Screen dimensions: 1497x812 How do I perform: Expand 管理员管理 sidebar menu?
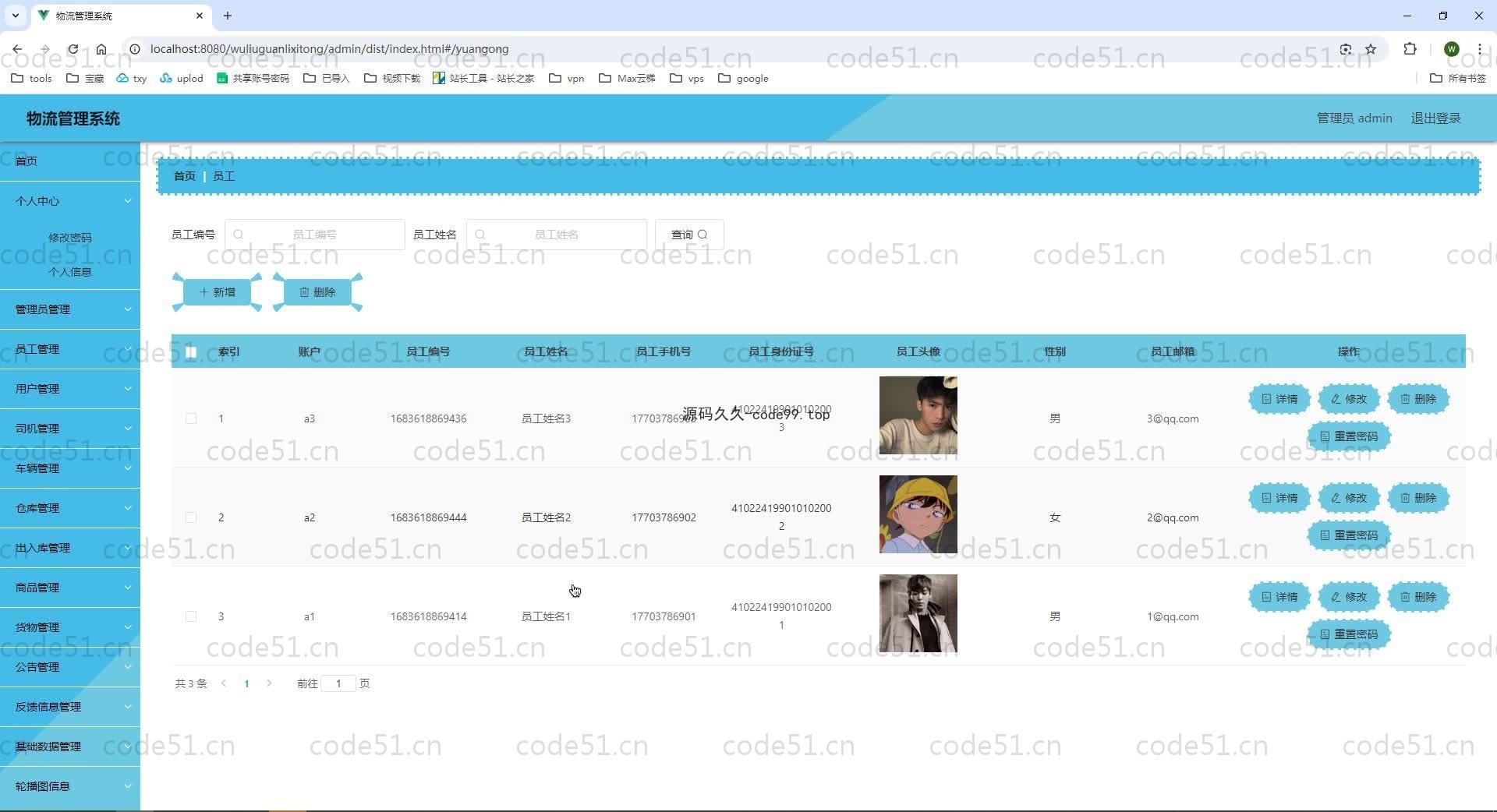[x=70, y=309]
